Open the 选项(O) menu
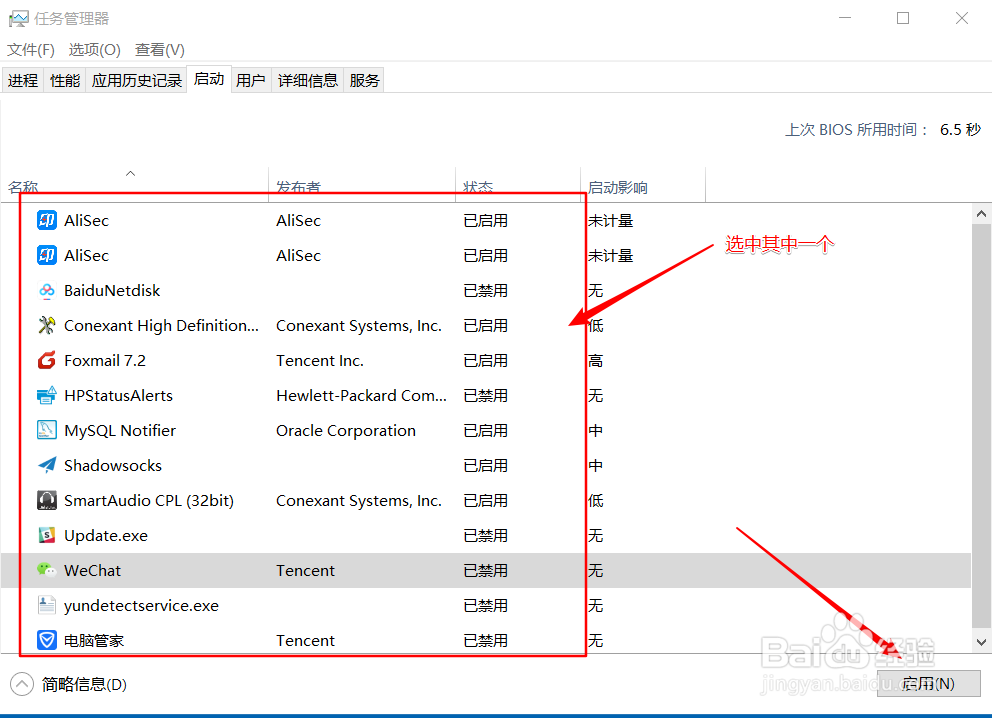The width and height of the screenshot is (992, 718). [x=94, y=49]
